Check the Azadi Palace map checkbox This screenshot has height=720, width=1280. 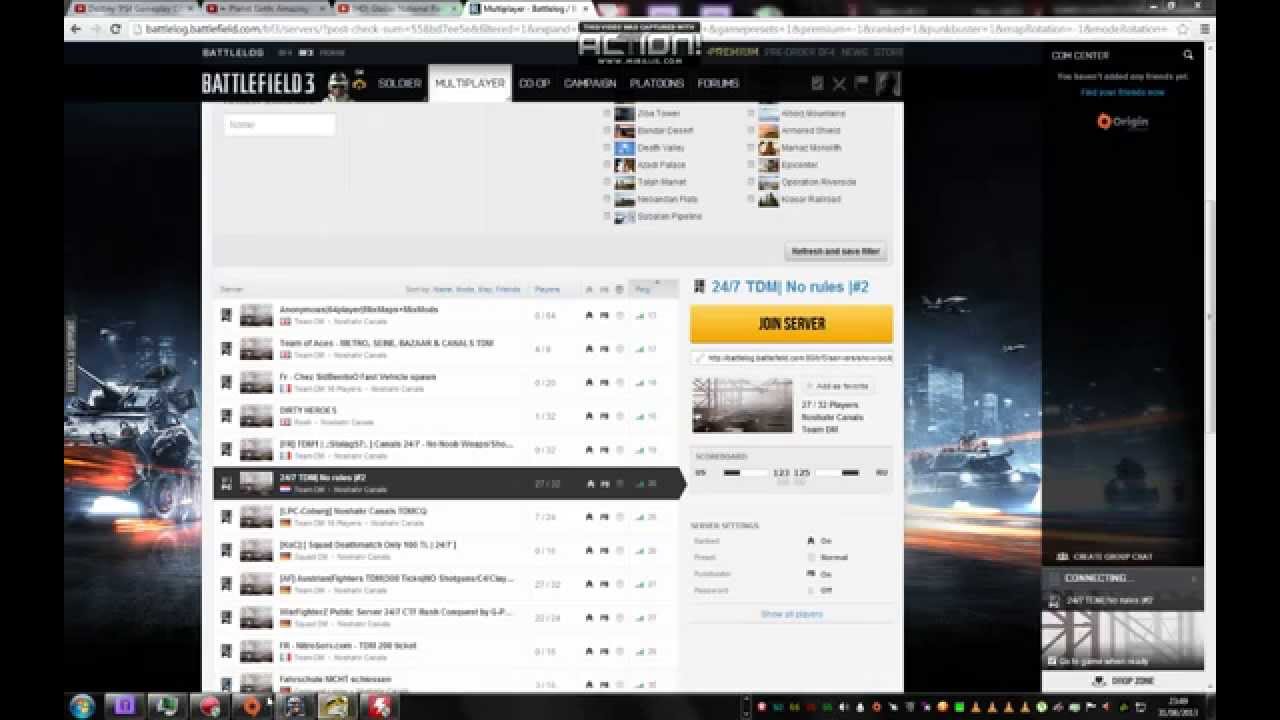607,164
